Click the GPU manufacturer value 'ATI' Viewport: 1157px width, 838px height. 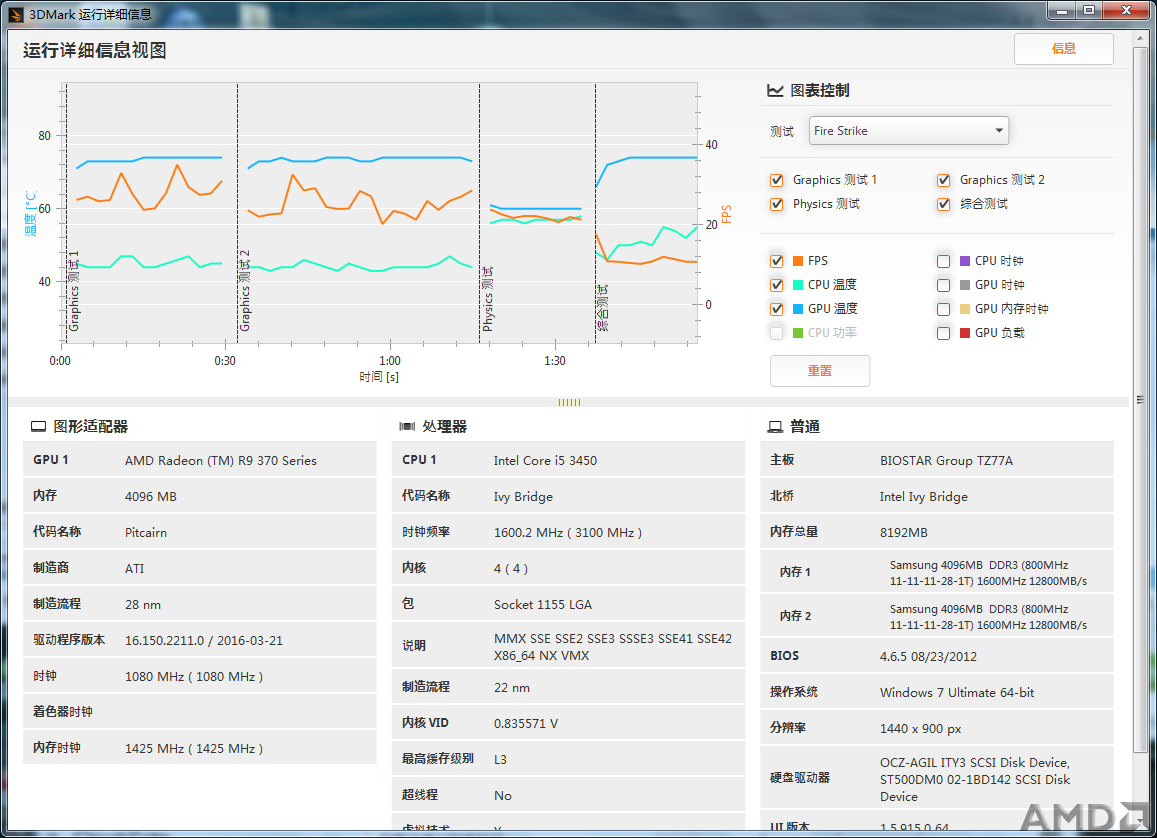[134, 569]
